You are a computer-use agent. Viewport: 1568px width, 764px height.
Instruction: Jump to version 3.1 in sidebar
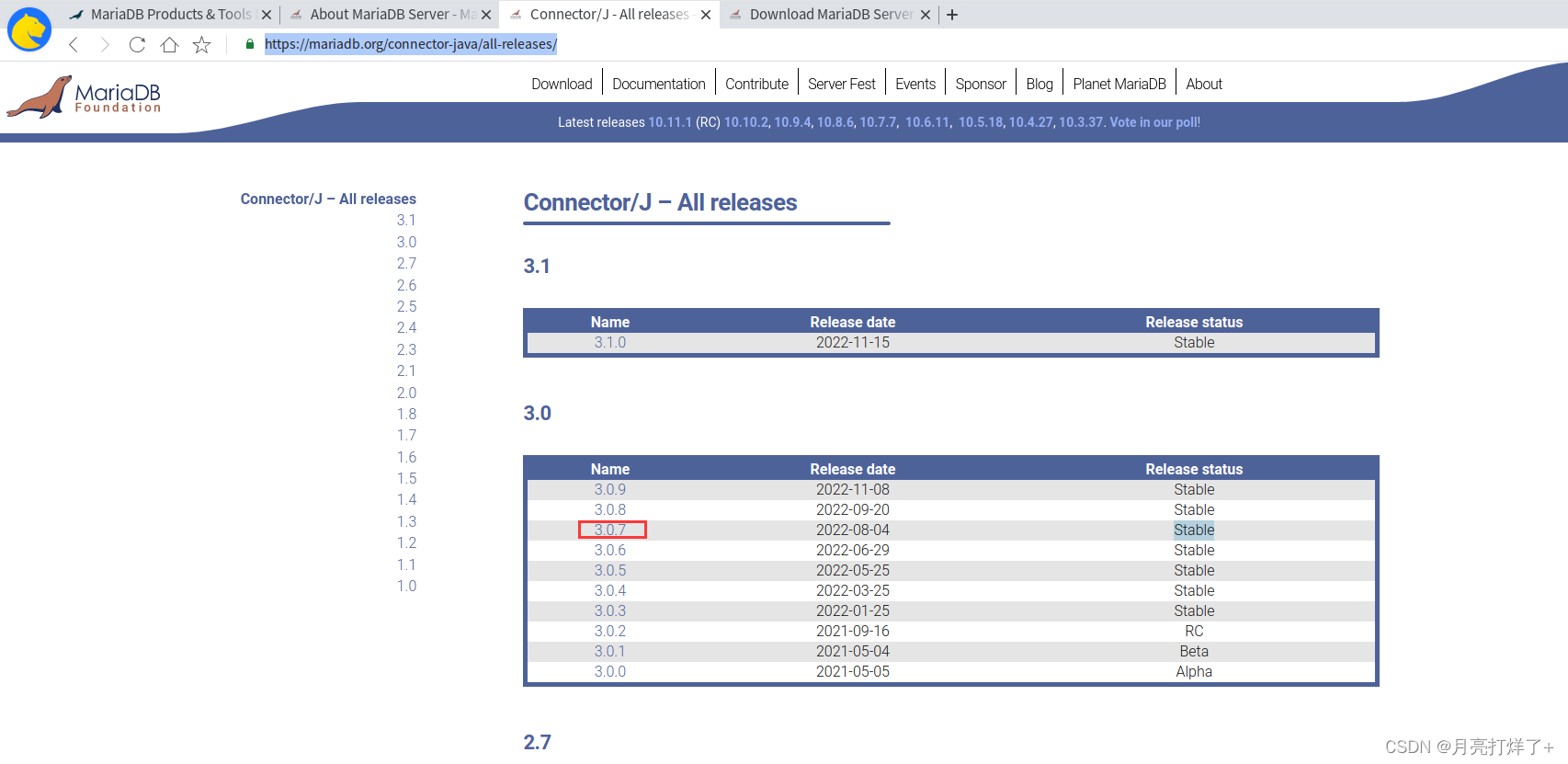pyautogui.click(x=406, y=220)
